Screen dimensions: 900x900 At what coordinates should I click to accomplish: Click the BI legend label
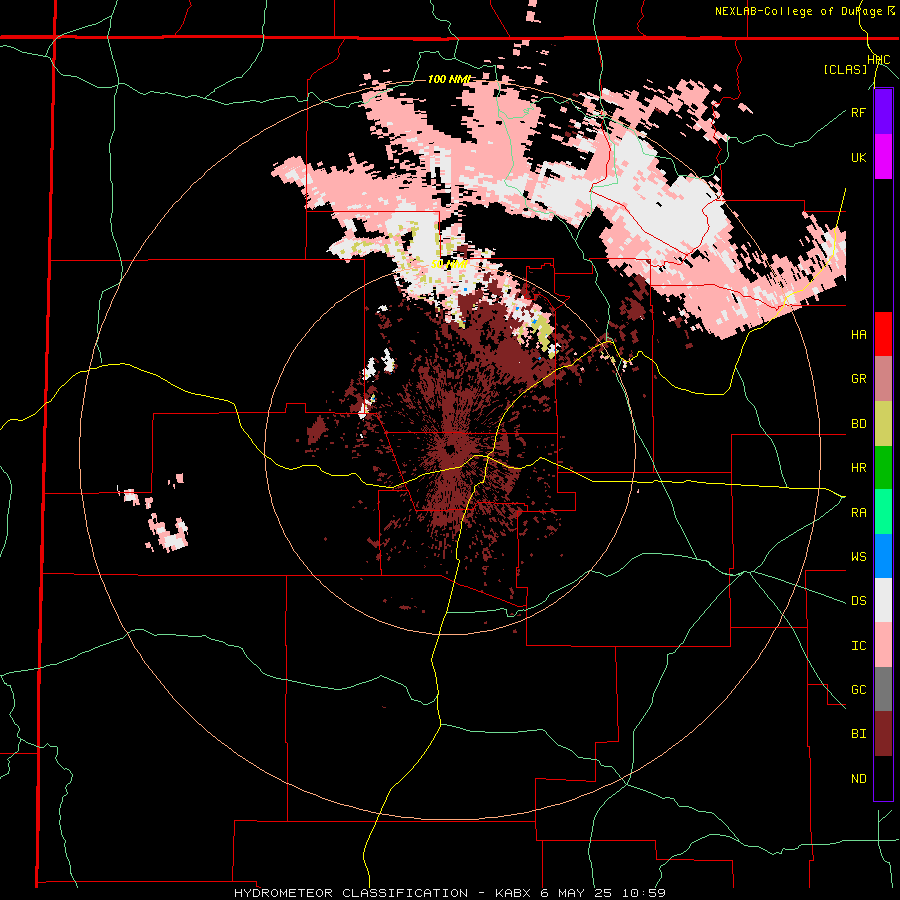[x=858, y=734]
